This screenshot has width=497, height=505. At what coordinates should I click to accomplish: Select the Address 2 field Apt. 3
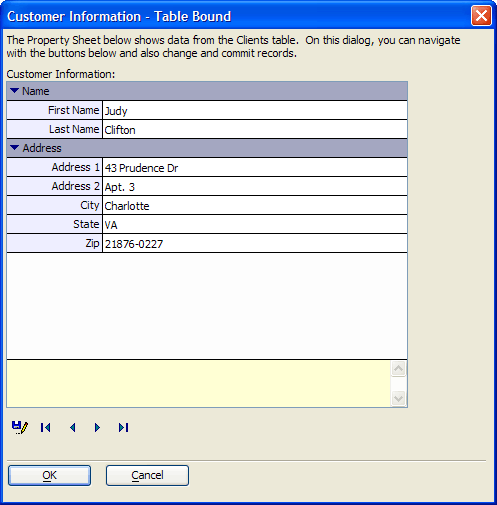(255, 186)
